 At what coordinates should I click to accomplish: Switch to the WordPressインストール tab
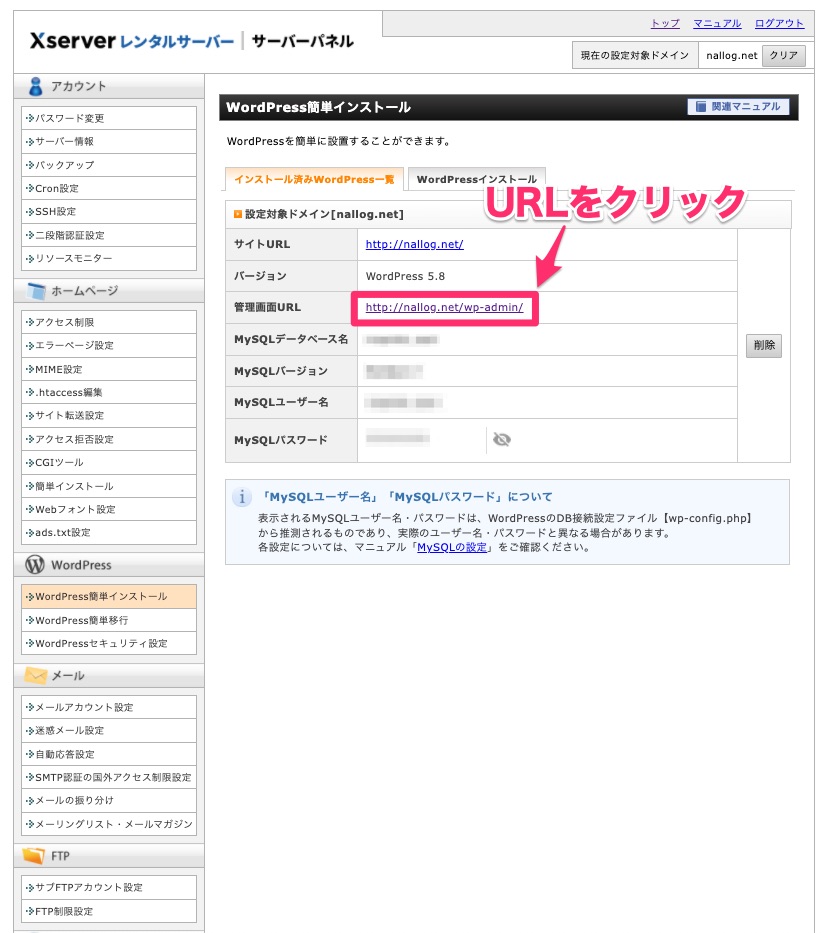[x=476, y=180]
